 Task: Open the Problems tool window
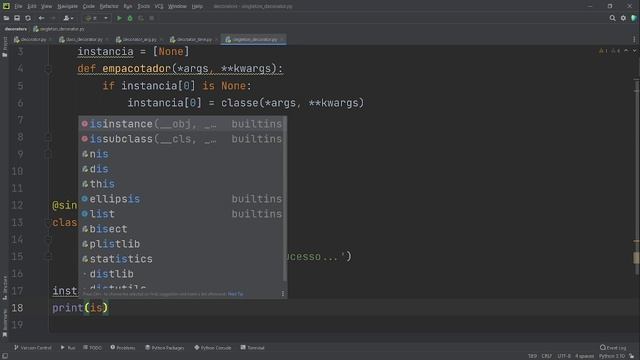pyautogui.click(x=122, y=348)
